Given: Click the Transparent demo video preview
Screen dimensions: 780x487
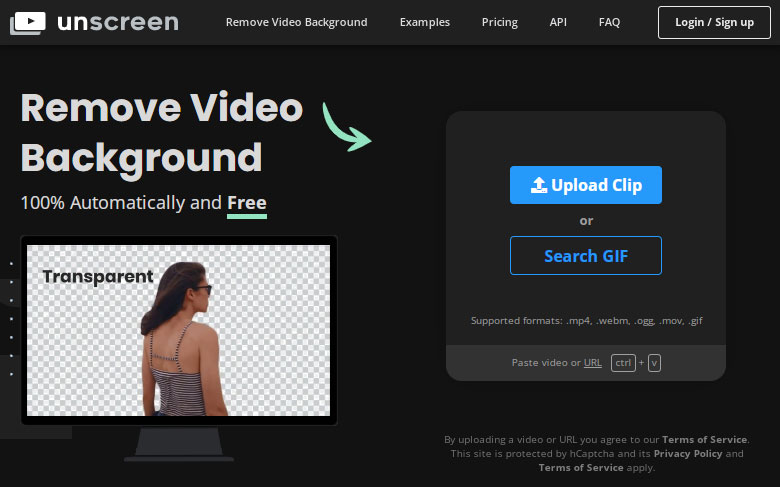Looking at the screenshot, I should [179, 330].
